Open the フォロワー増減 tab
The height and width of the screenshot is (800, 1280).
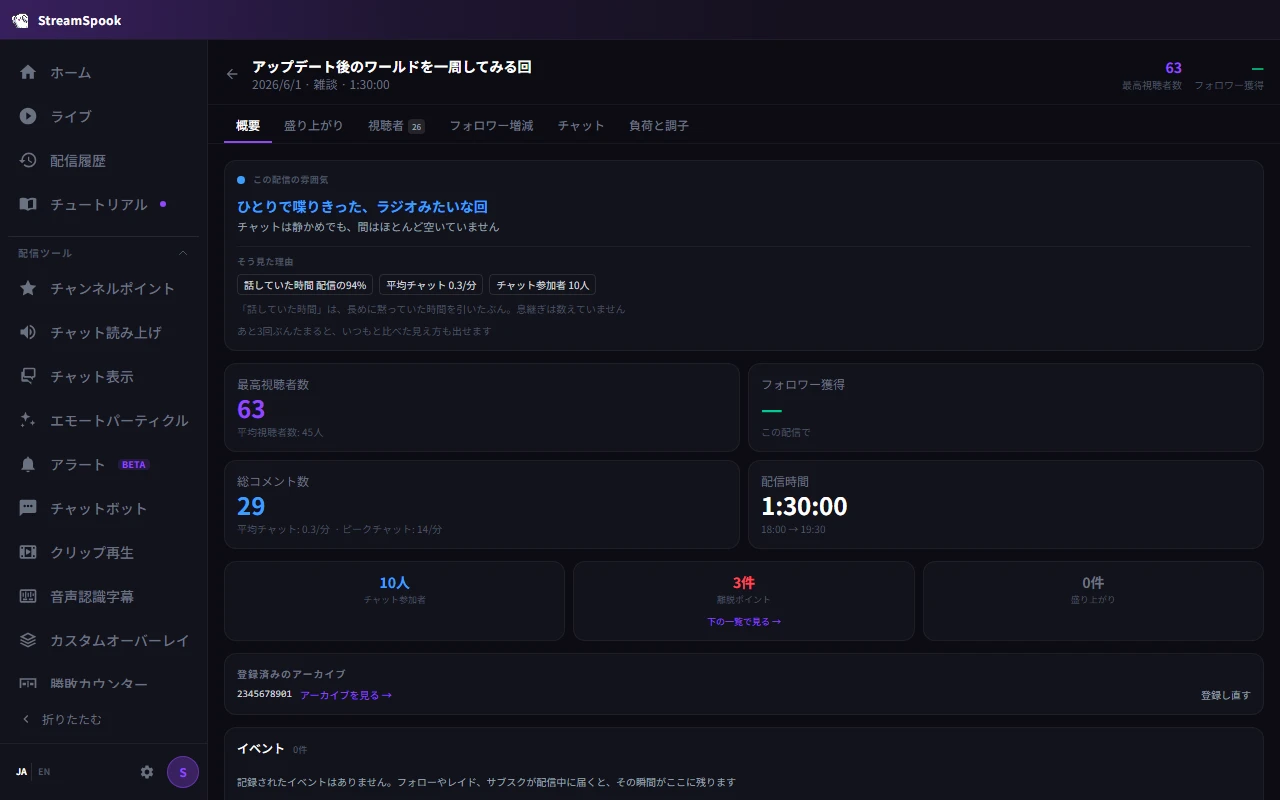[x=491, y=126]
